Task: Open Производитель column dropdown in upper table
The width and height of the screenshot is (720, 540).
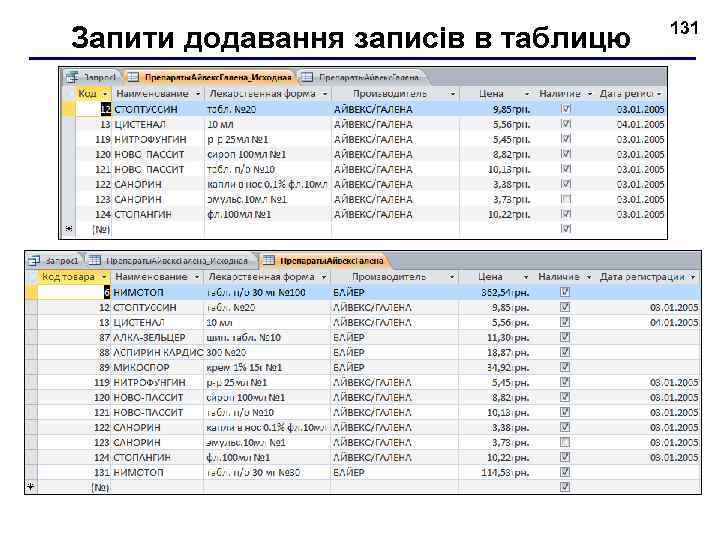Action: click(452, 94)
